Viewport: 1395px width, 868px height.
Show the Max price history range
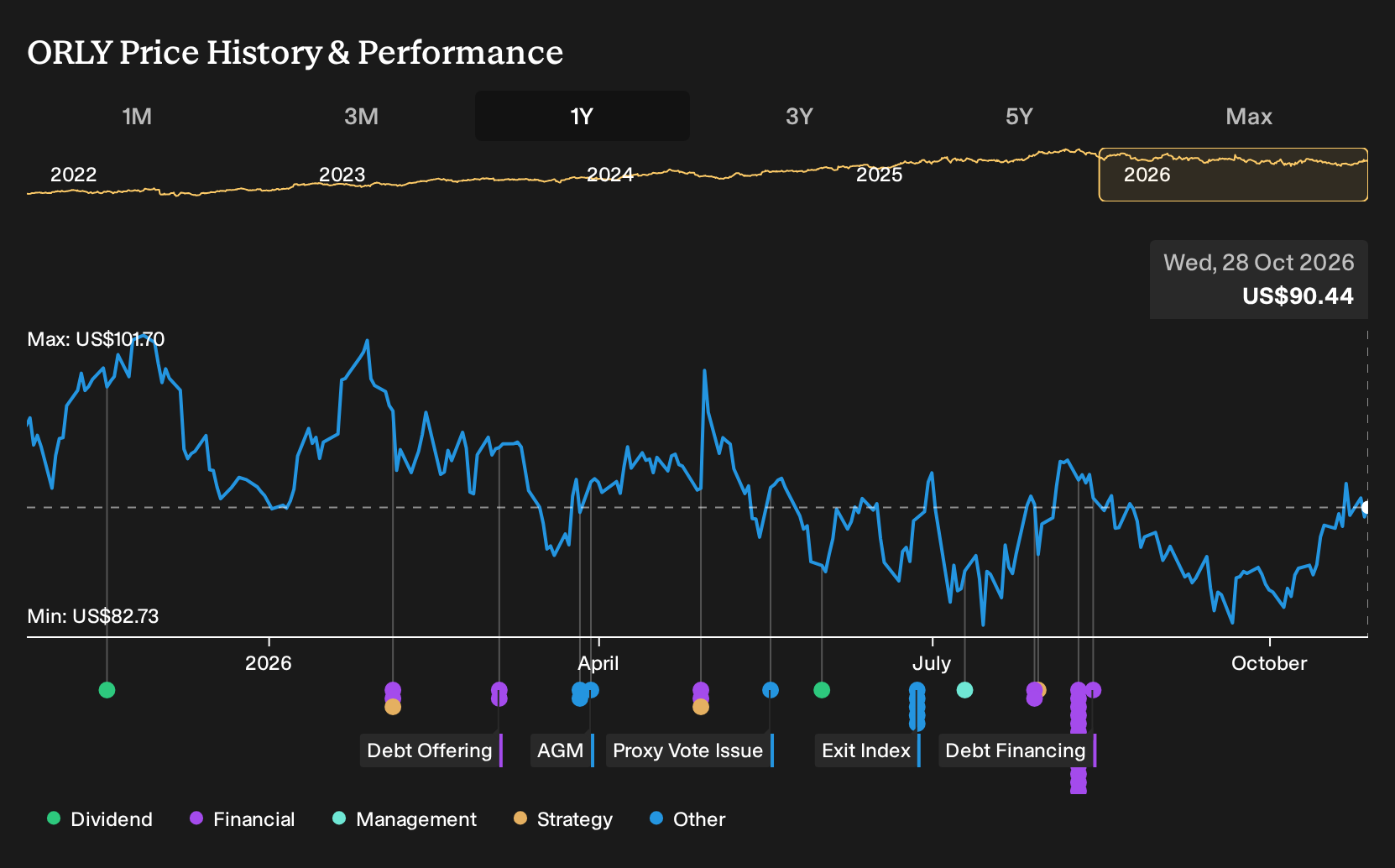tap(1249, 116)
